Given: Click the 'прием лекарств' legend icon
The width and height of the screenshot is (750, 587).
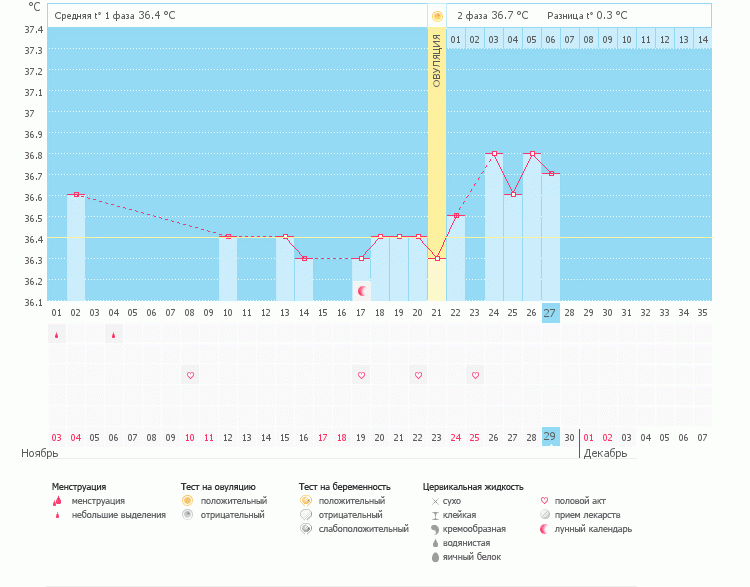Looking at the screenshot, I should click(545, 515).
